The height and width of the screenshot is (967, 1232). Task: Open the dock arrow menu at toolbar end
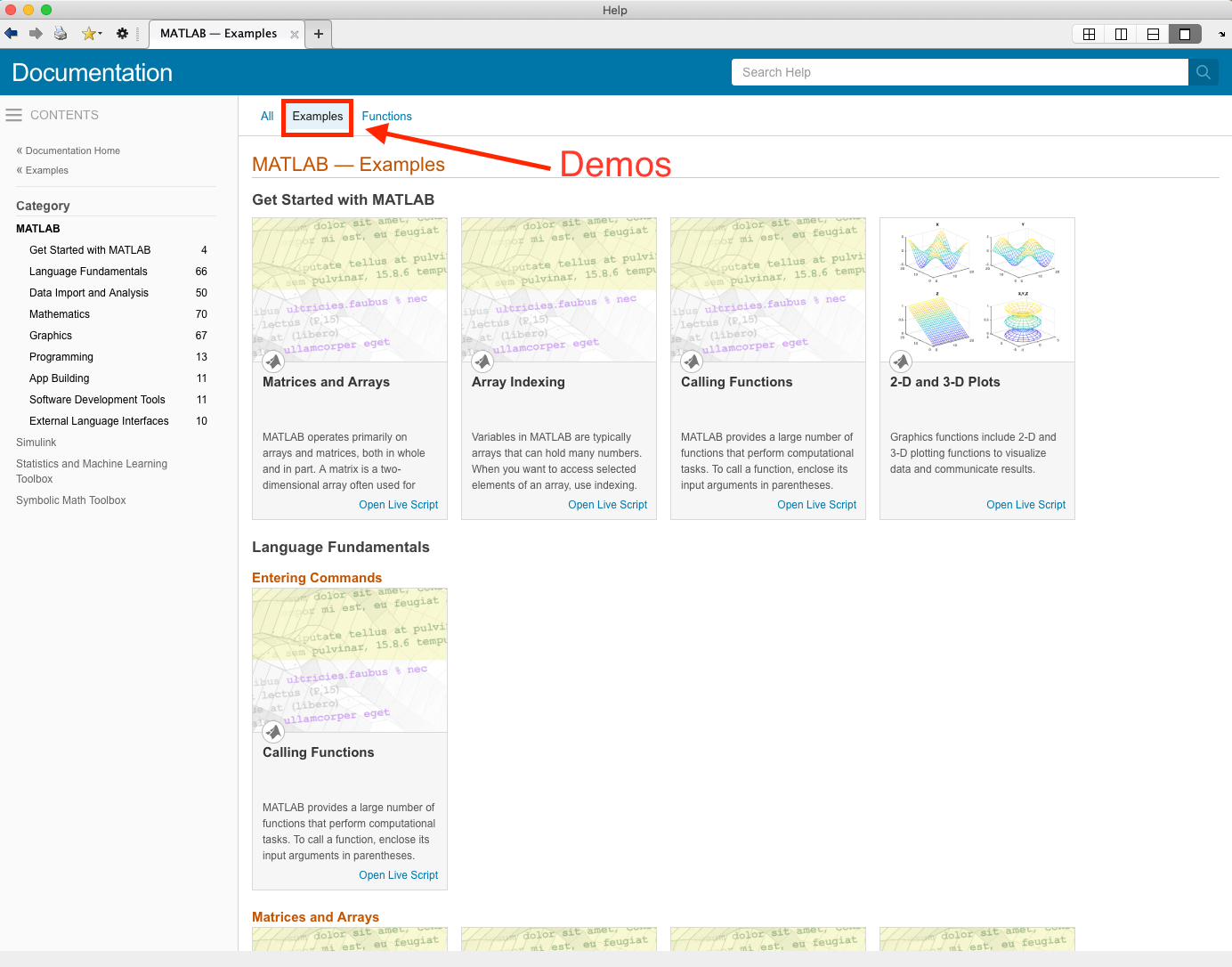(1221, 34)
